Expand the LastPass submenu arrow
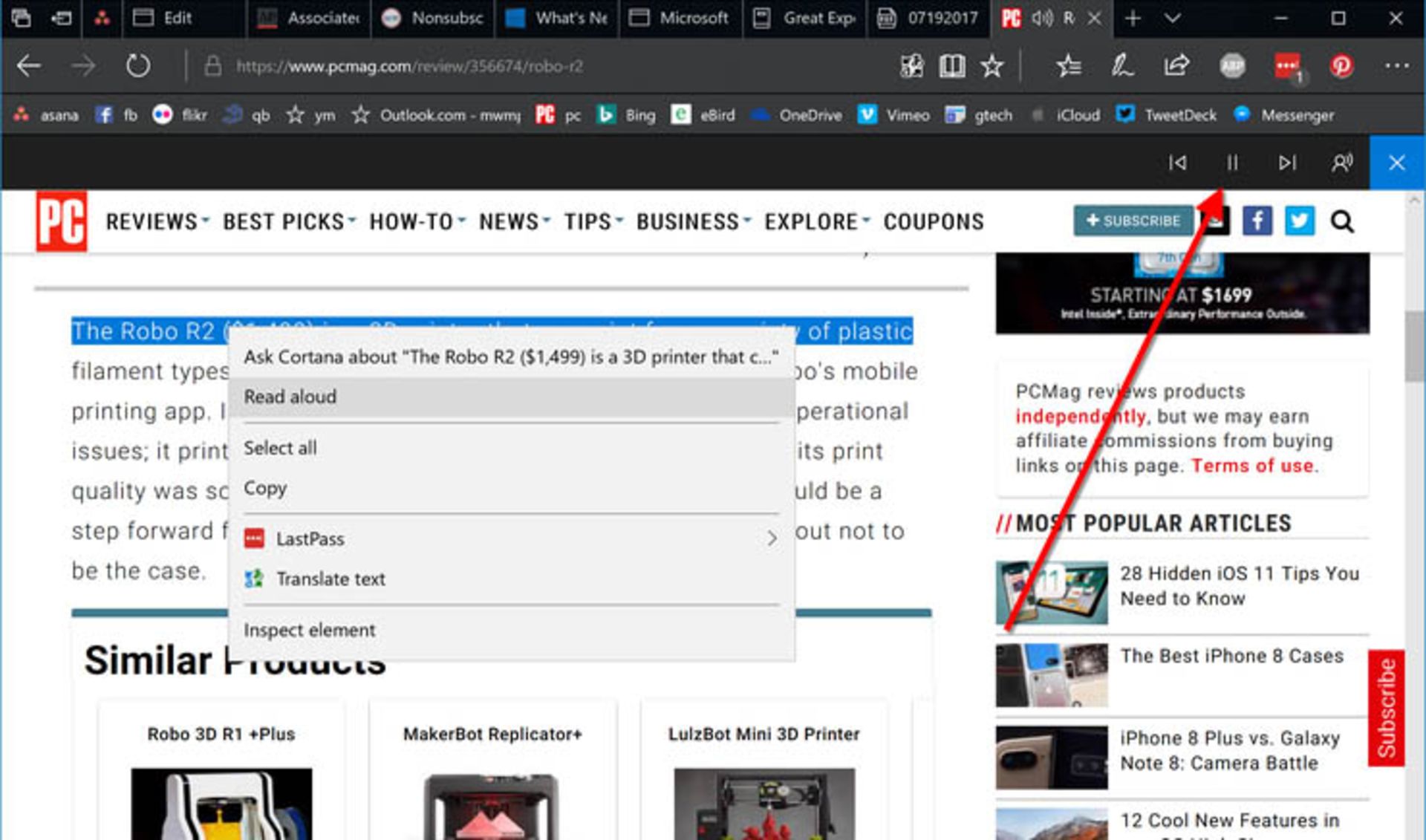Image resolution: width=1426 pixels, height=840 pixels. (772, 538)
